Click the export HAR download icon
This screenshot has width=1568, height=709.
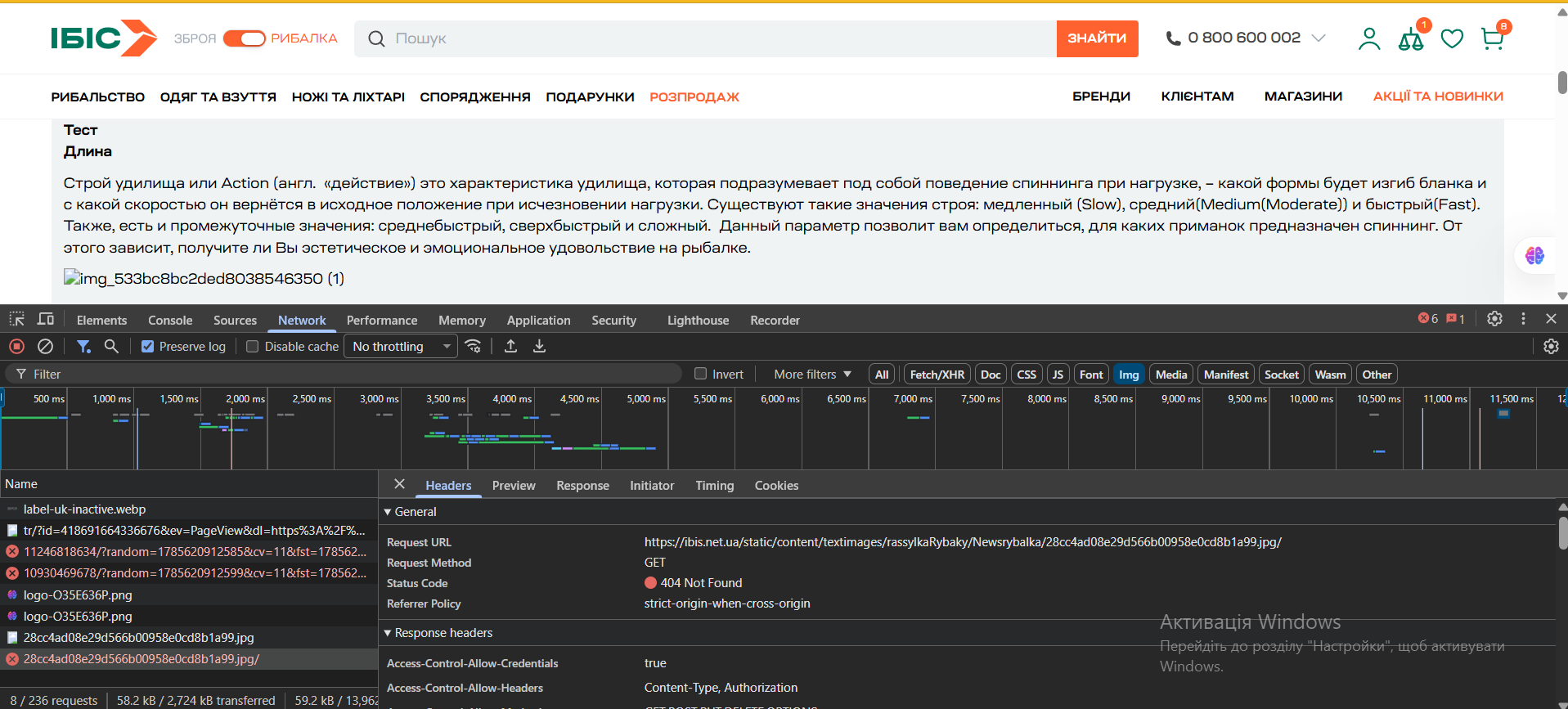(x=539, y=346)
